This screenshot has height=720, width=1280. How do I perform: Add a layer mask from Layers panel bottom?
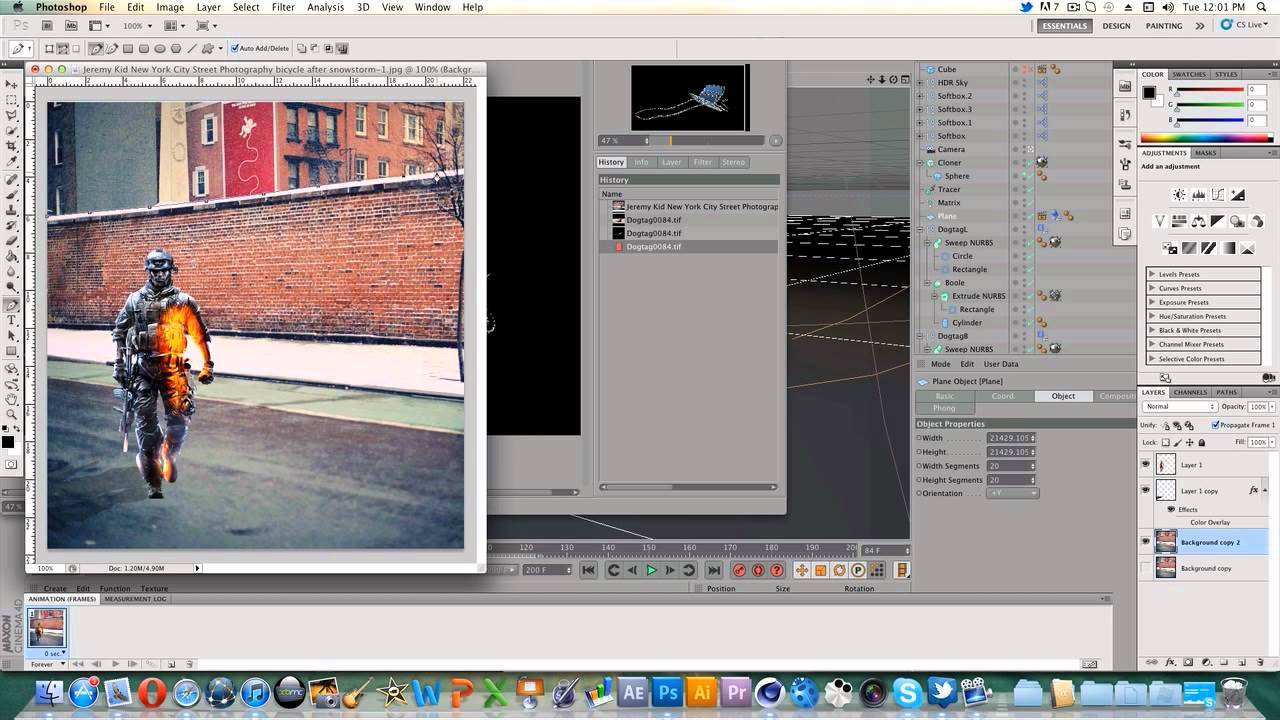pyautogui.click(x=1186, y=663)
